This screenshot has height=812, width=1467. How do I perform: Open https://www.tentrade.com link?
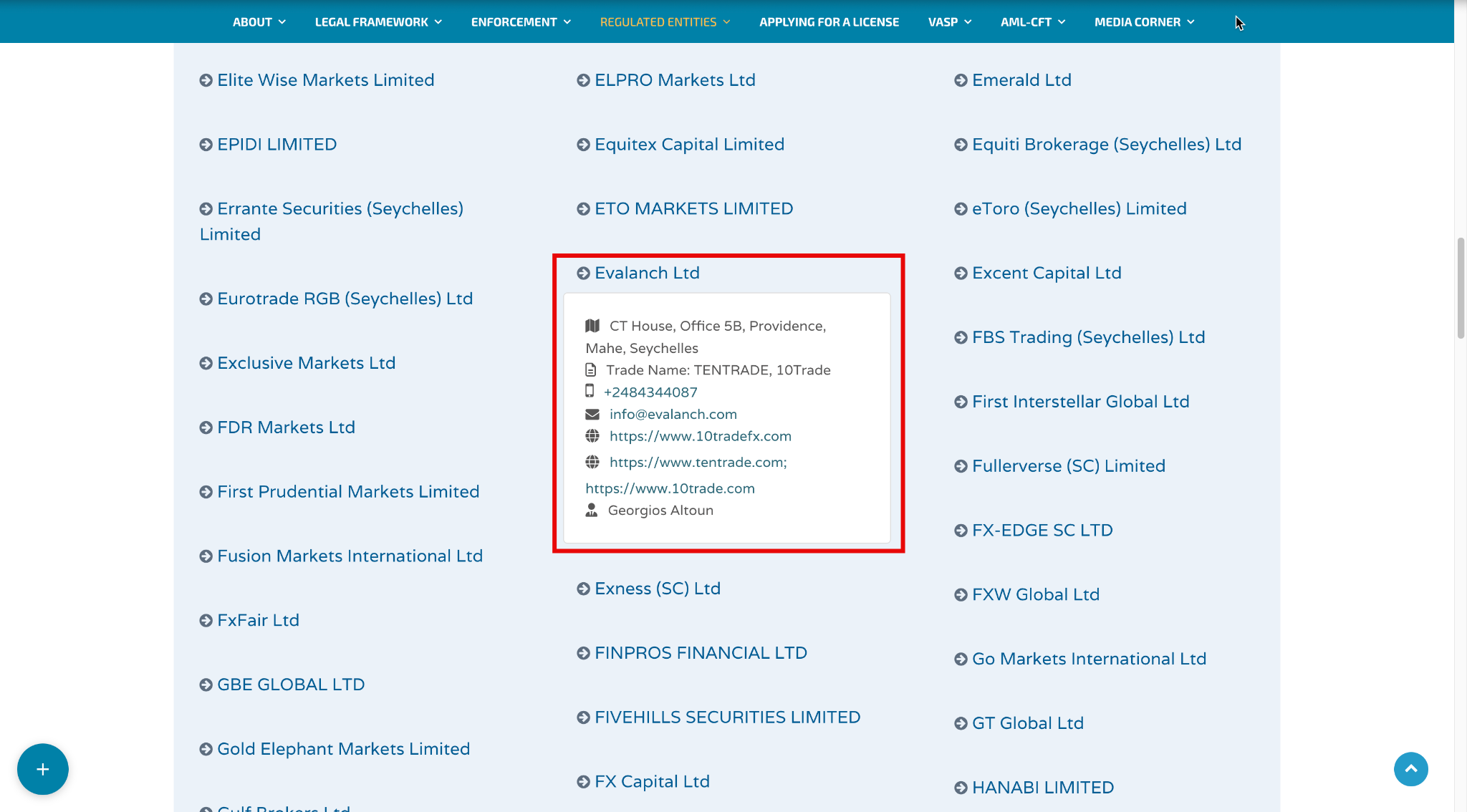[x=698, y=463]
